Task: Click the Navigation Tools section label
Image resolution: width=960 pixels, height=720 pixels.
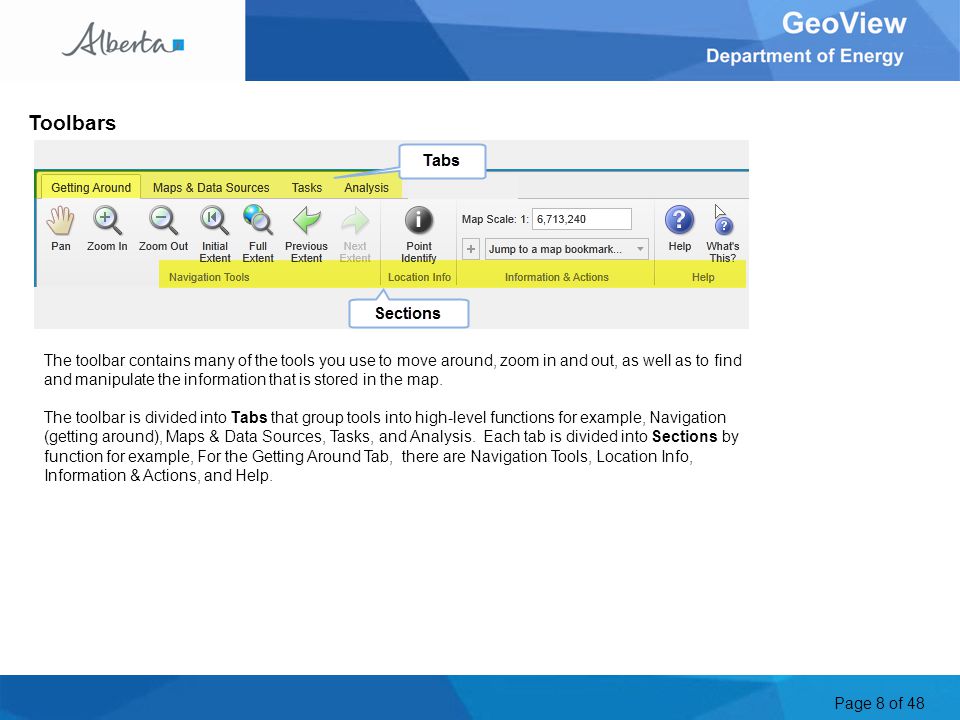Action: (209, 277)
